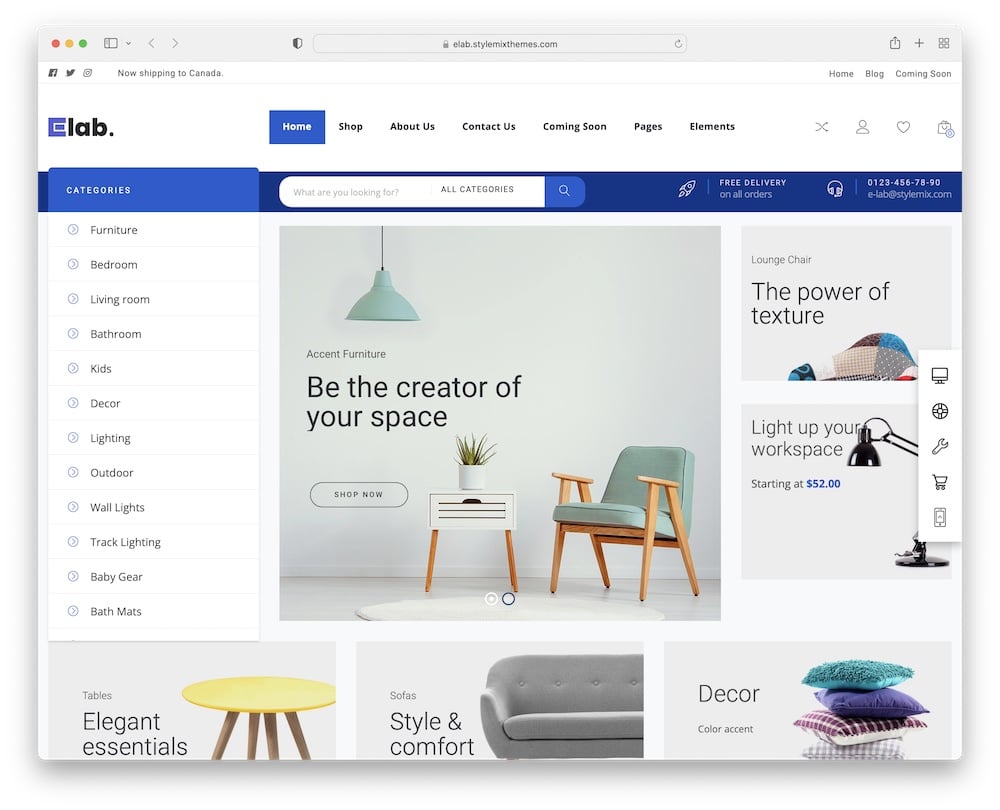
Task: Open the Tables Elegant essentials banner
Action: (x=192, y=700)
